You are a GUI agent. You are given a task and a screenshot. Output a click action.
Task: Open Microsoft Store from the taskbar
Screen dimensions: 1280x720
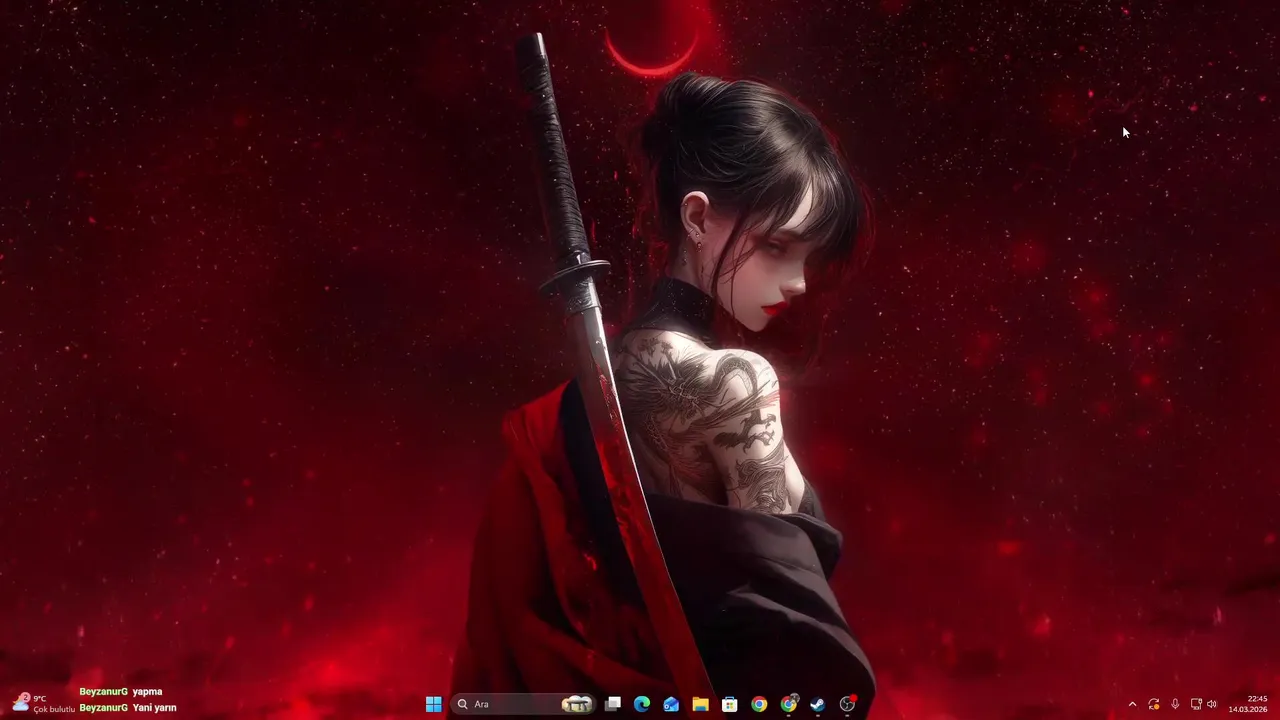[x=730, y=704]
